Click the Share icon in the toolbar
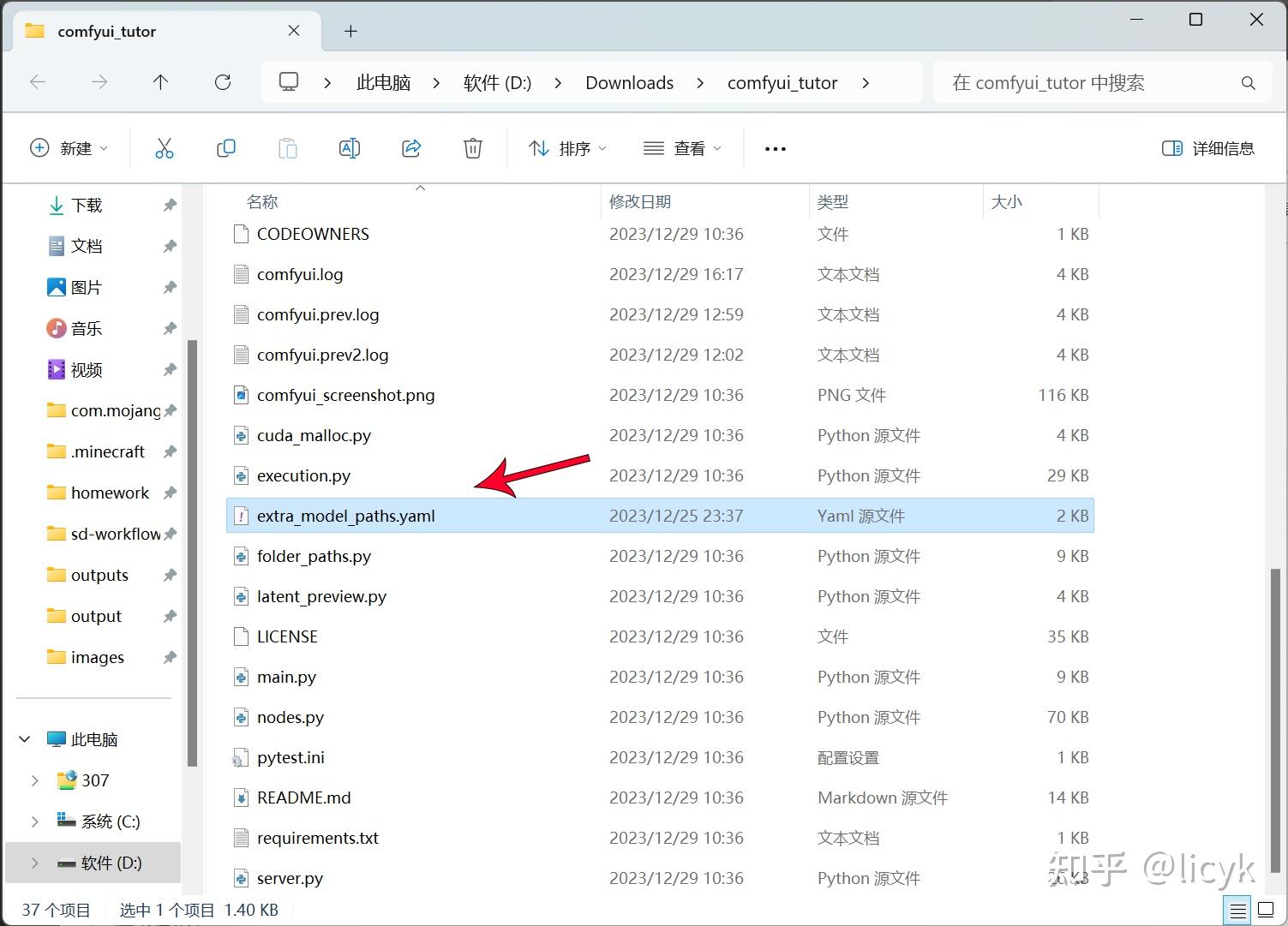 tap(411, 147)
